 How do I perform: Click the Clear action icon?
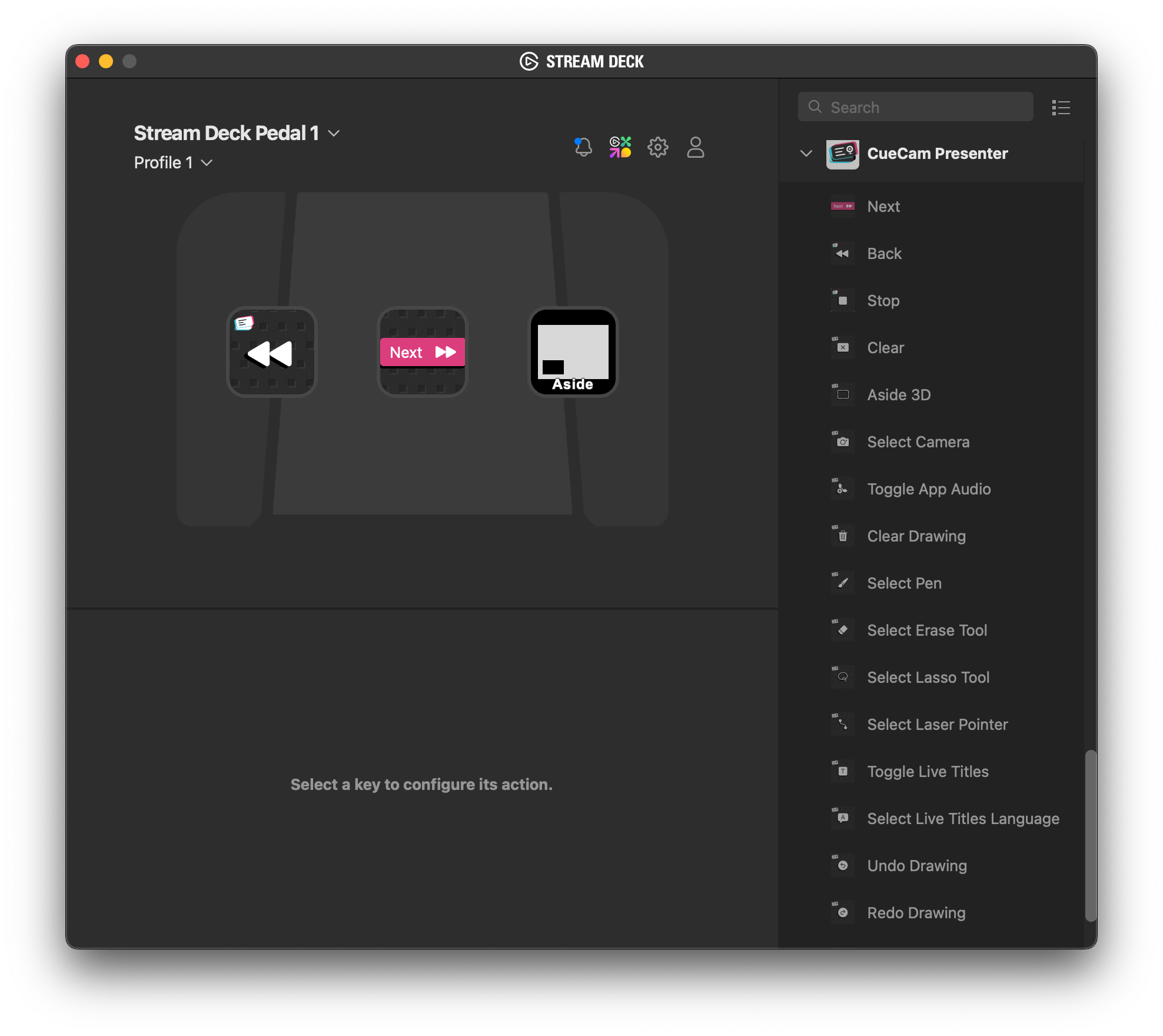pos(843,348)
